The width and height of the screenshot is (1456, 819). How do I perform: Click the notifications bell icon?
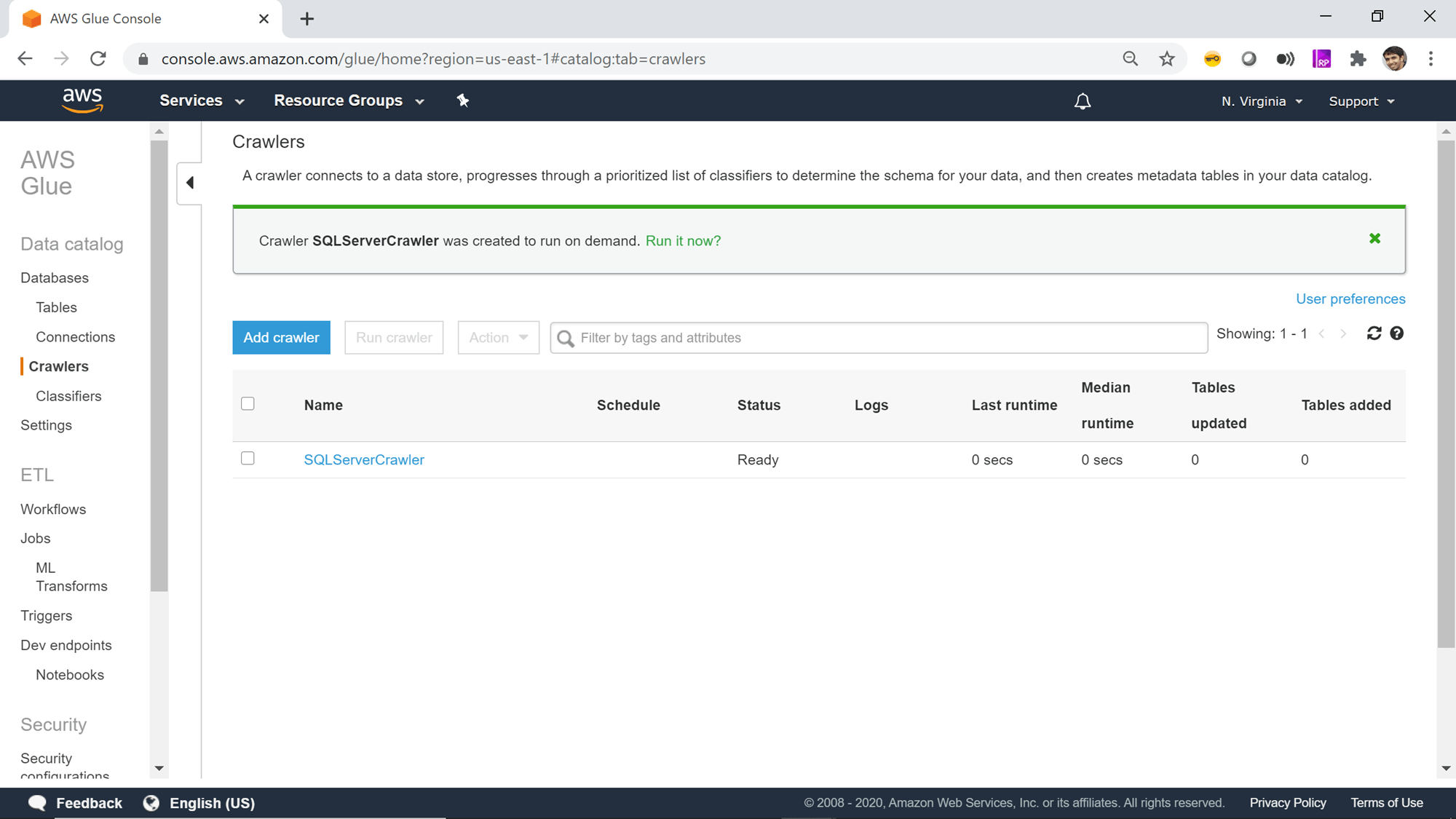[x=1083, y=101]
